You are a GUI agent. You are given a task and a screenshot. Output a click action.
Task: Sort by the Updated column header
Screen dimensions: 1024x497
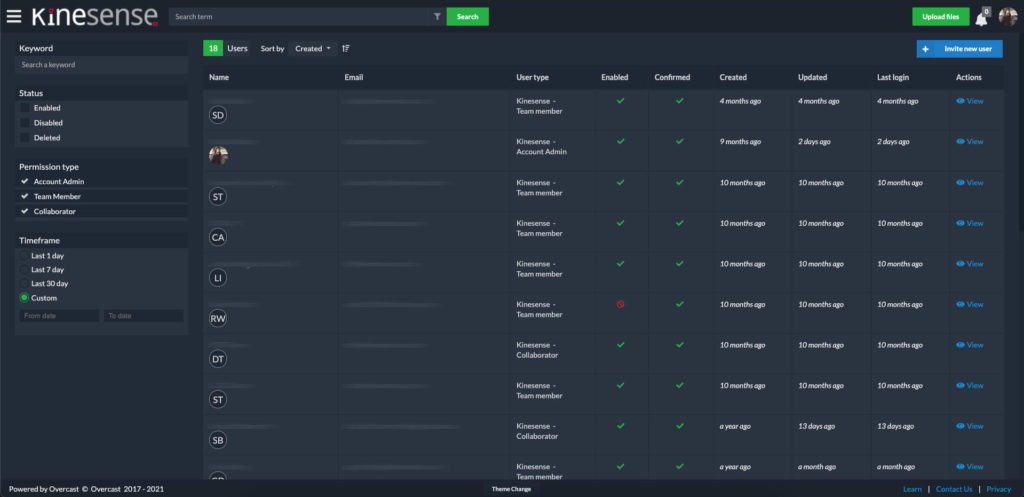[812, 77]
